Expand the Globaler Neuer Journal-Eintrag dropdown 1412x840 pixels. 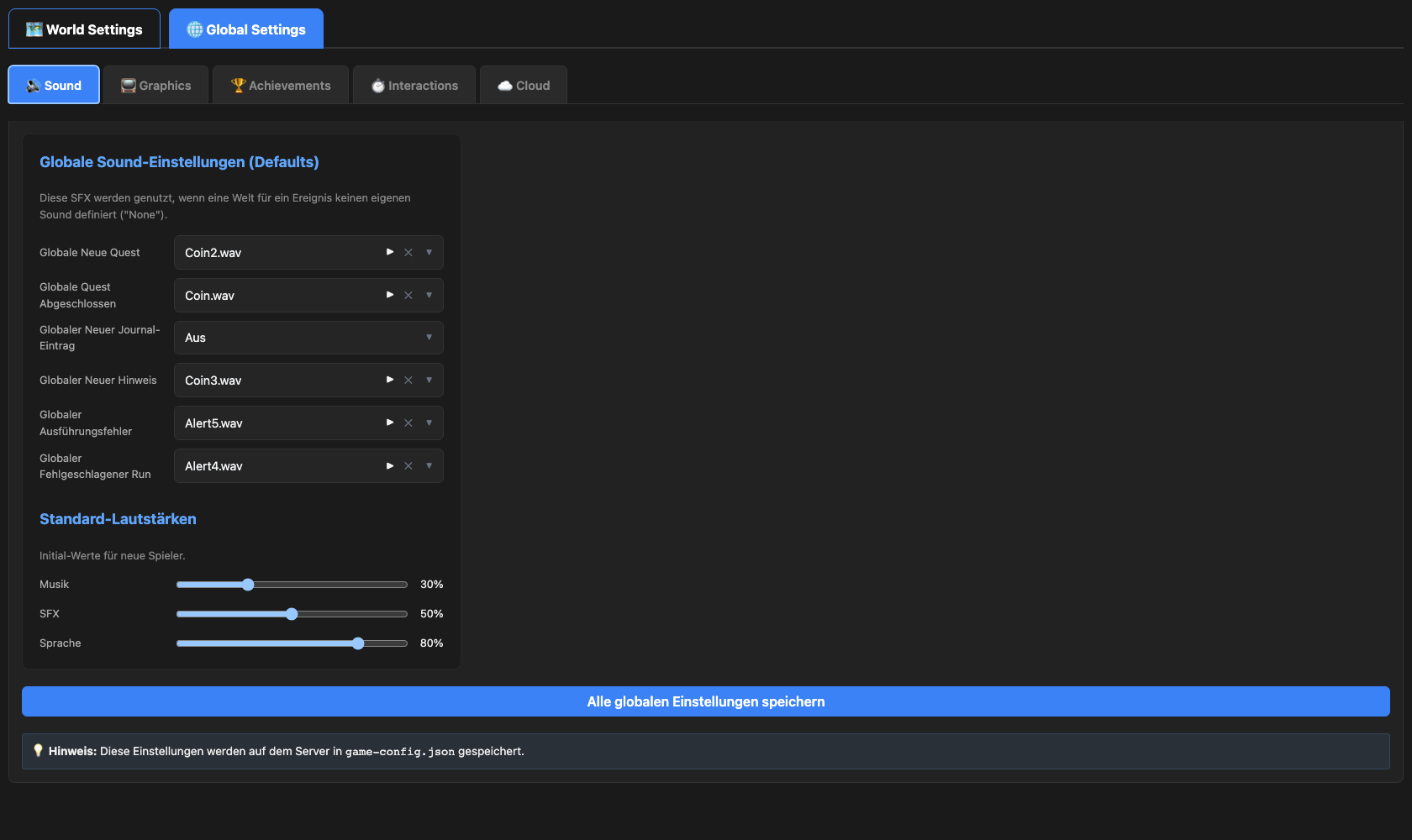[x=429, y=338]
